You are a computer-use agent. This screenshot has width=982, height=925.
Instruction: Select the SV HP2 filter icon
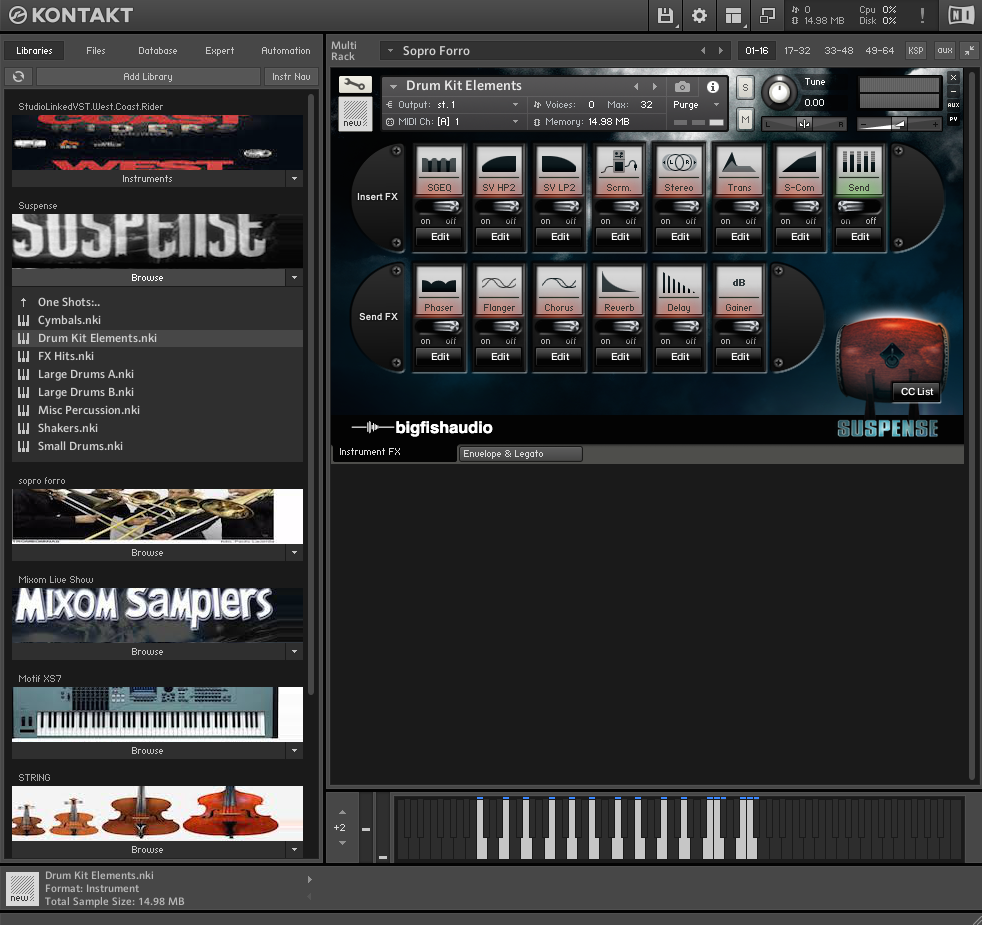[x=499, y=170]
